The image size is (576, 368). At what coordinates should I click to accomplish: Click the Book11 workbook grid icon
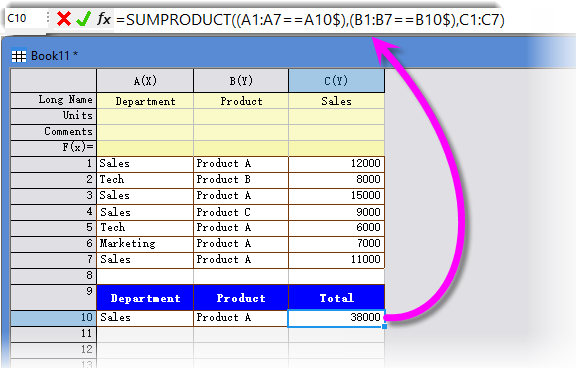19,56
